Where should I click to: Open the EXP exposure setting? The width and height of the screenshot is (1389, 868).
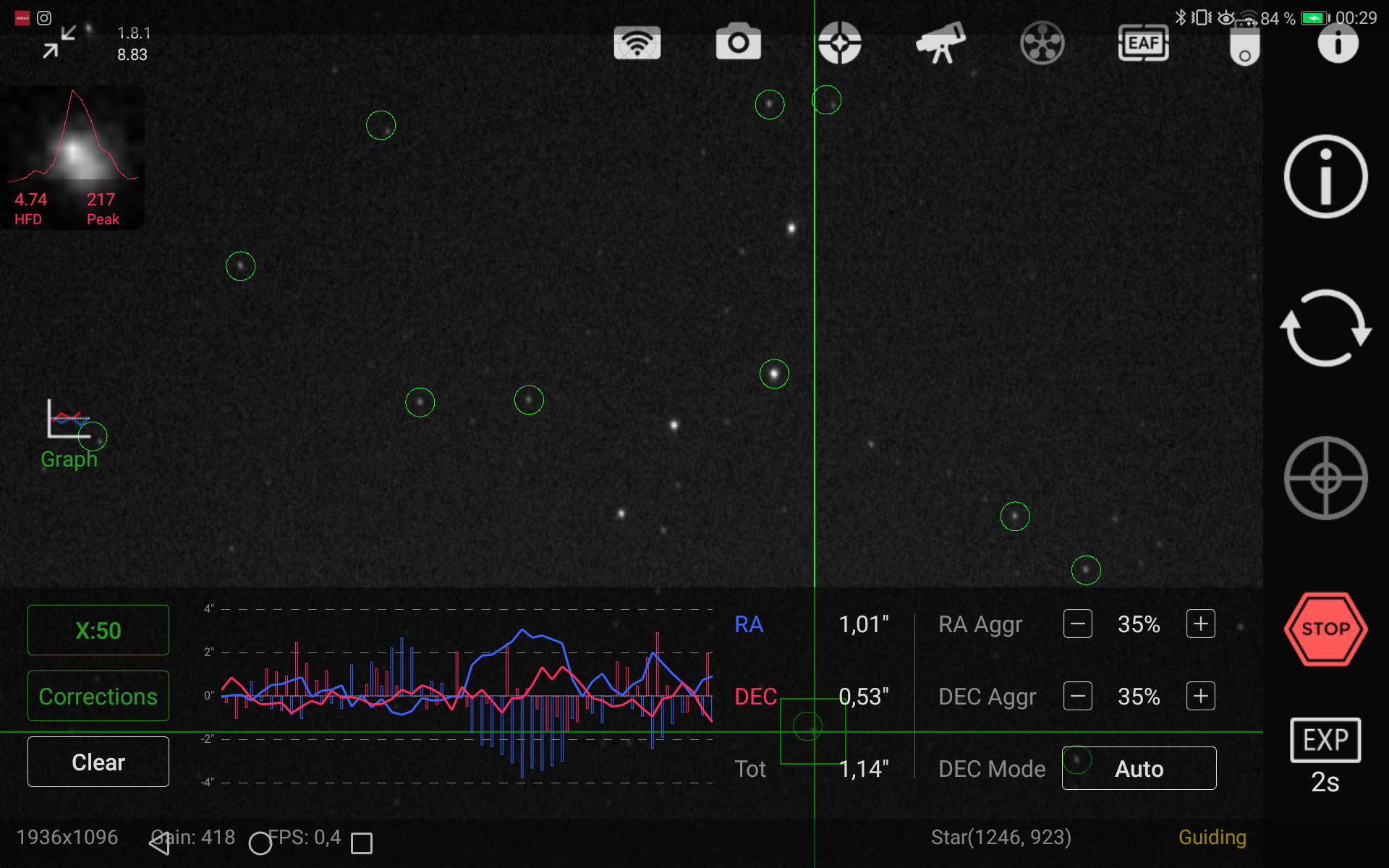pyautogui.click(x=1325, y=740)
